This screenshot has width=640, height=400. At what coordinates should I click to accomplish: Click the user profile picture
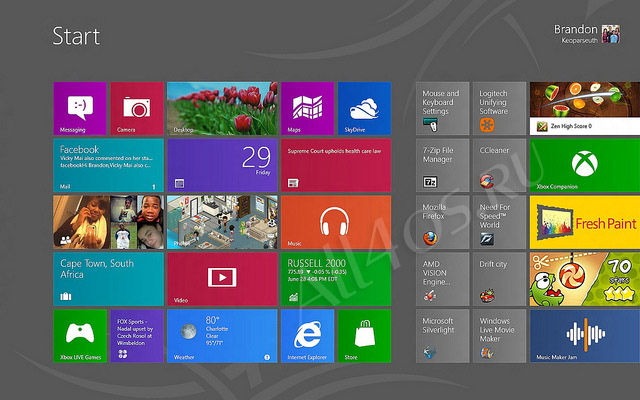coord(611,34)
